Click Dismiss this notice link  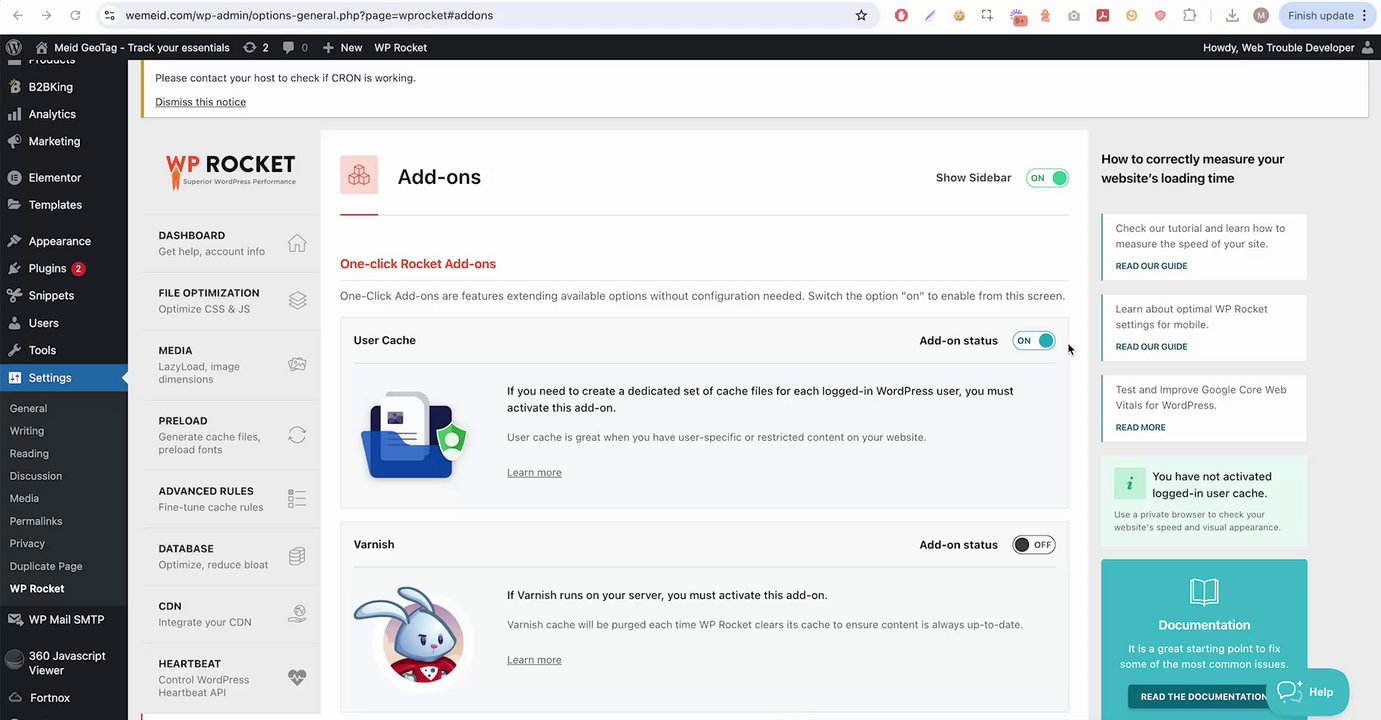click(x=200, y=102)
